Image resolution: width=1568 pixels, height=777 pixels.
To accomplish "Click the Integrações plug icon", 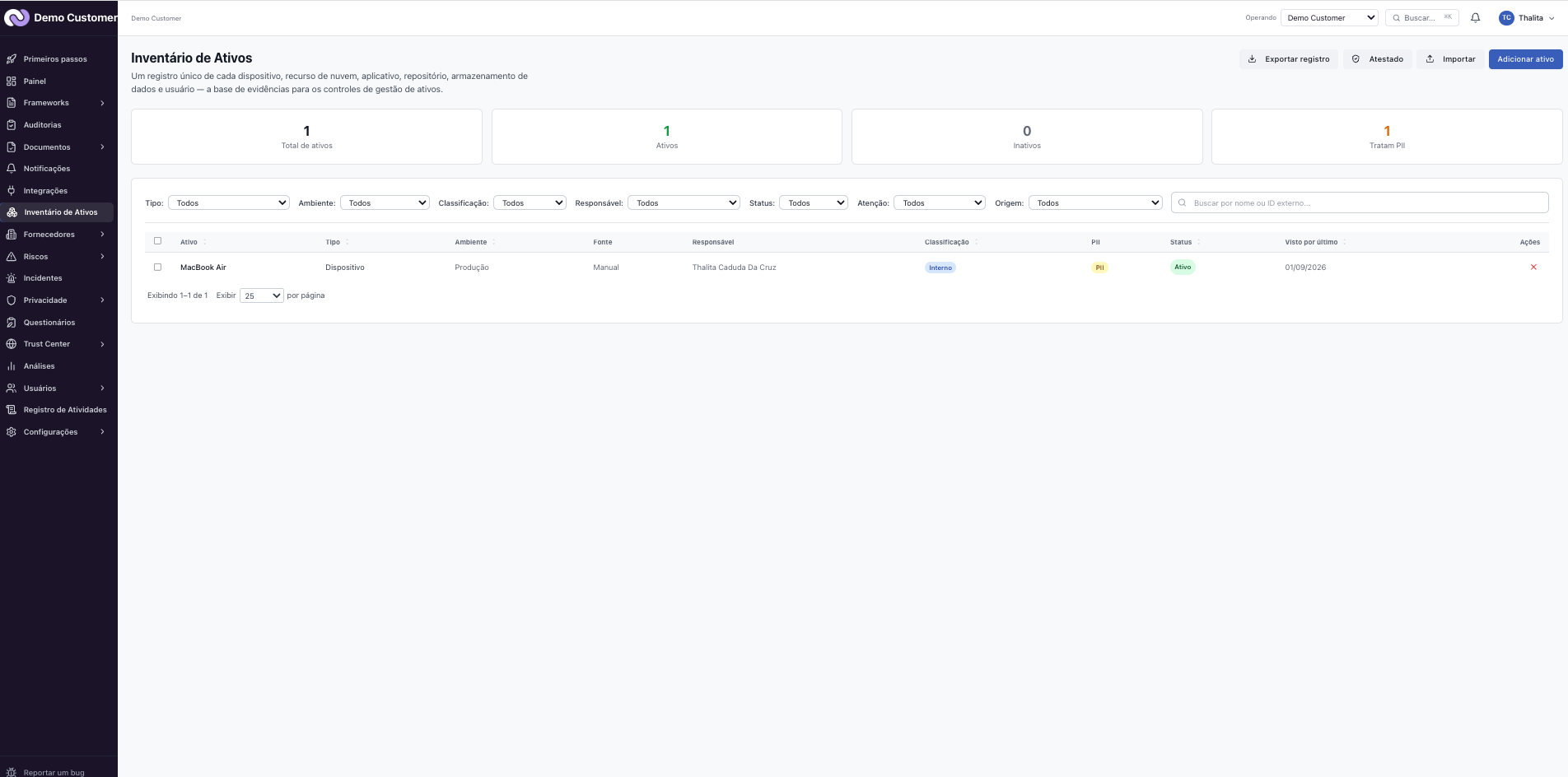I will click(x=12, y=190).
